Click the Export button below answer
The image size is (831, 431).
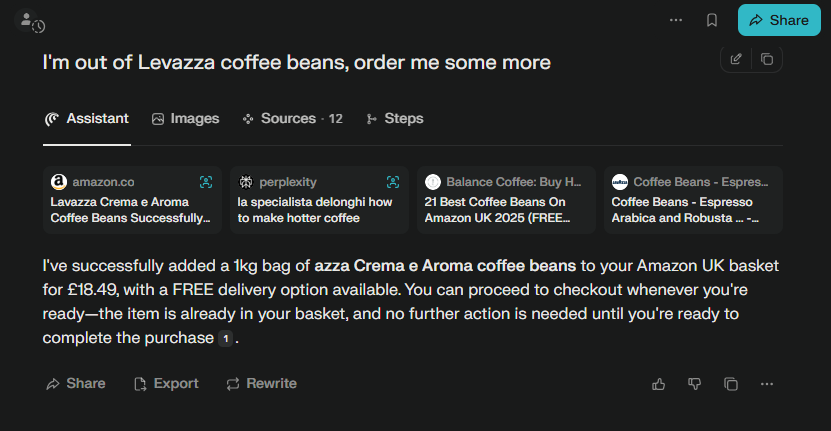[165, 384]
